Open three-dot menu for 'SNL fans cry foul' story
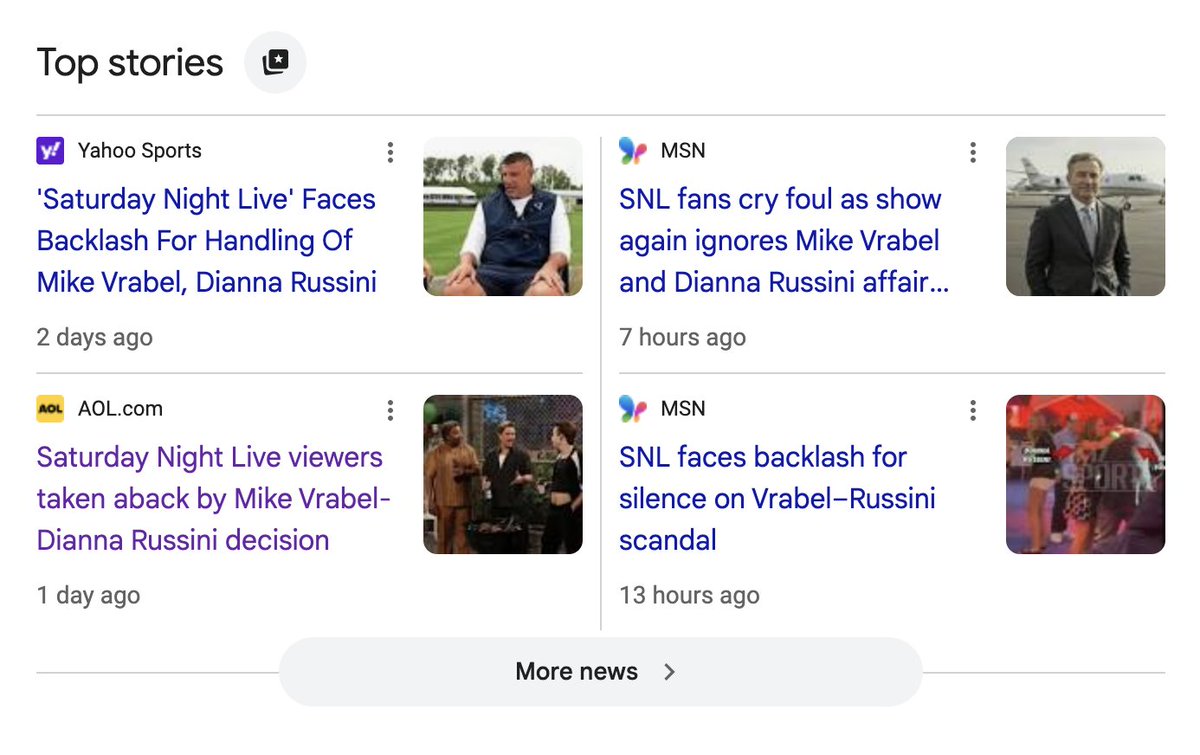This screenshot has height=755, width=1200. tap(972, 152)
